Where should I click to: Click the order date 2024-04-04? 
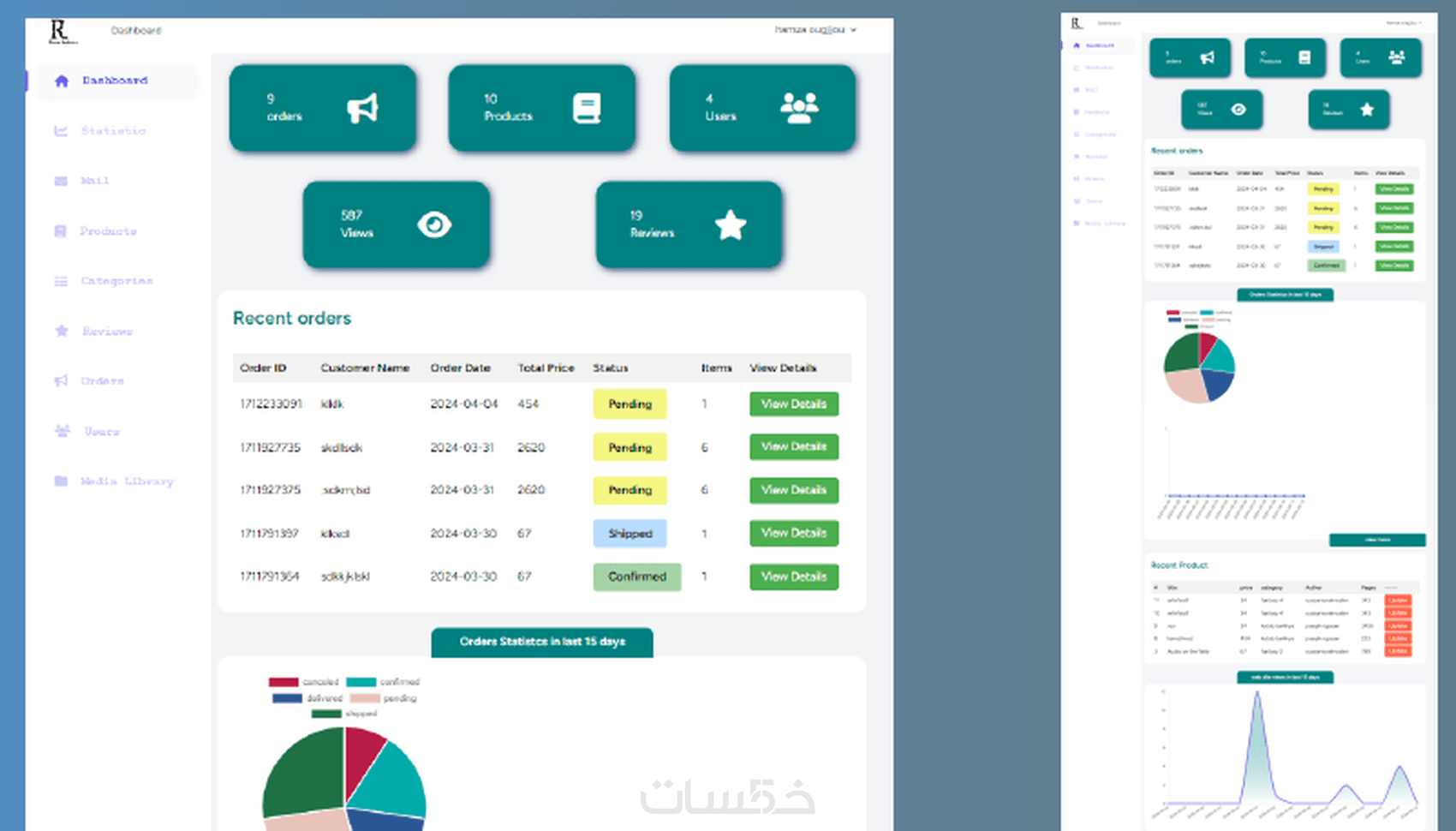point(464,404)
